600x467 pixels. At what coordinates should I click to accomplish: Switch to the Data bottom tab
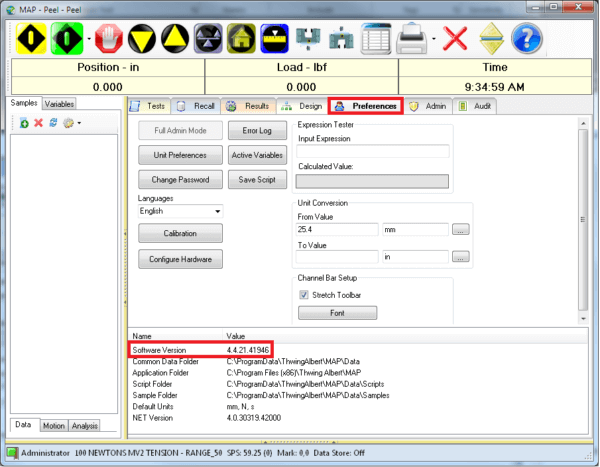pos(24,425)
